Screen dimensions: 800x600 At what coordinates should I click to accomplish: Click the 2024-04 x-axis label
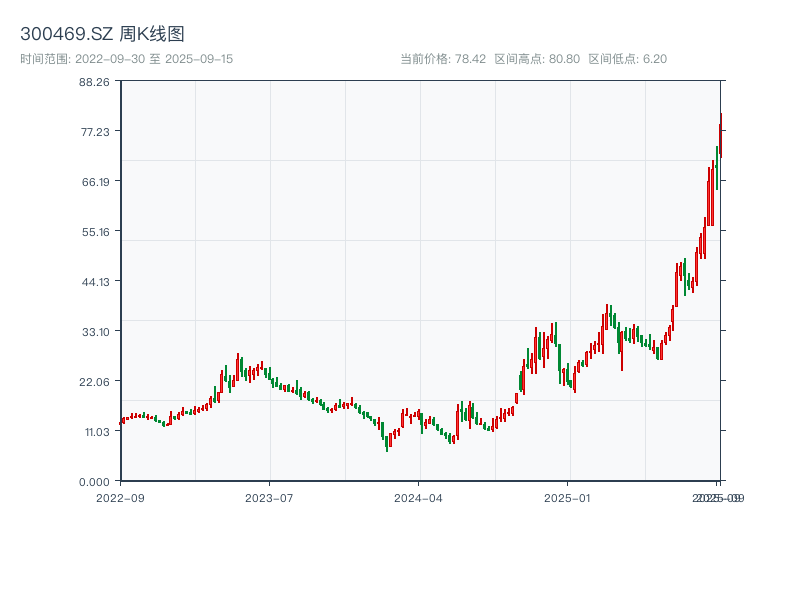[419, 497]
